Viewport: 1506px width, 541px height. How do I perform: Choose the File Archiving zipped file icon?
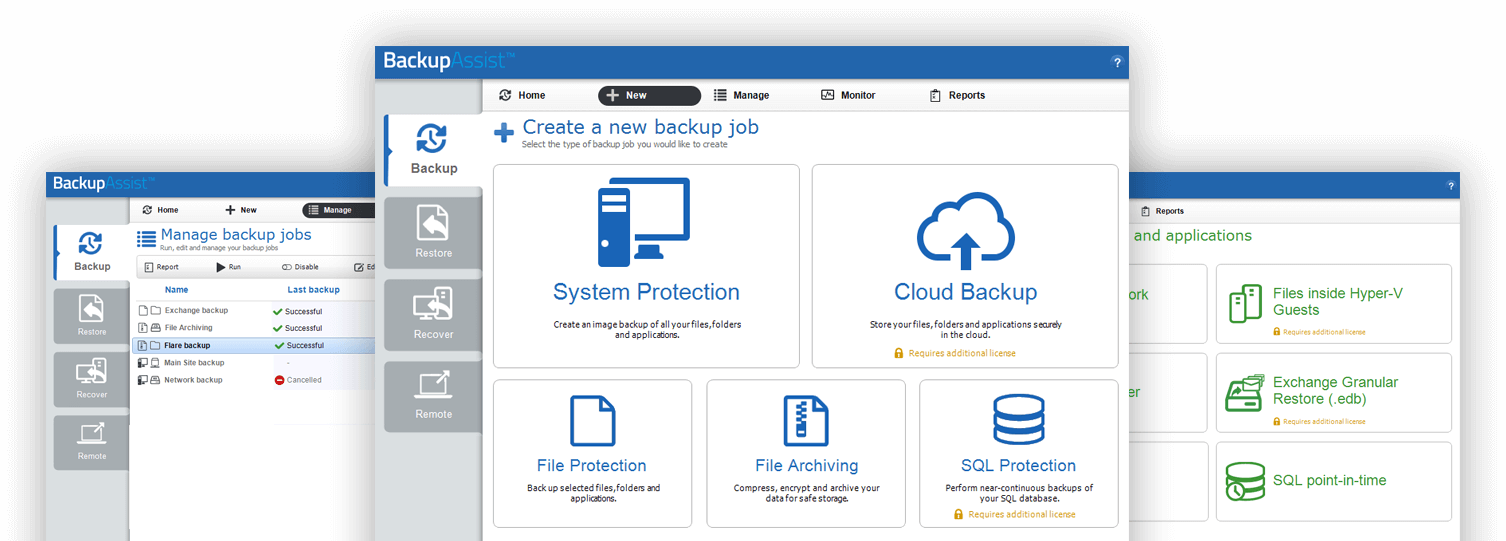click(806, 420)
